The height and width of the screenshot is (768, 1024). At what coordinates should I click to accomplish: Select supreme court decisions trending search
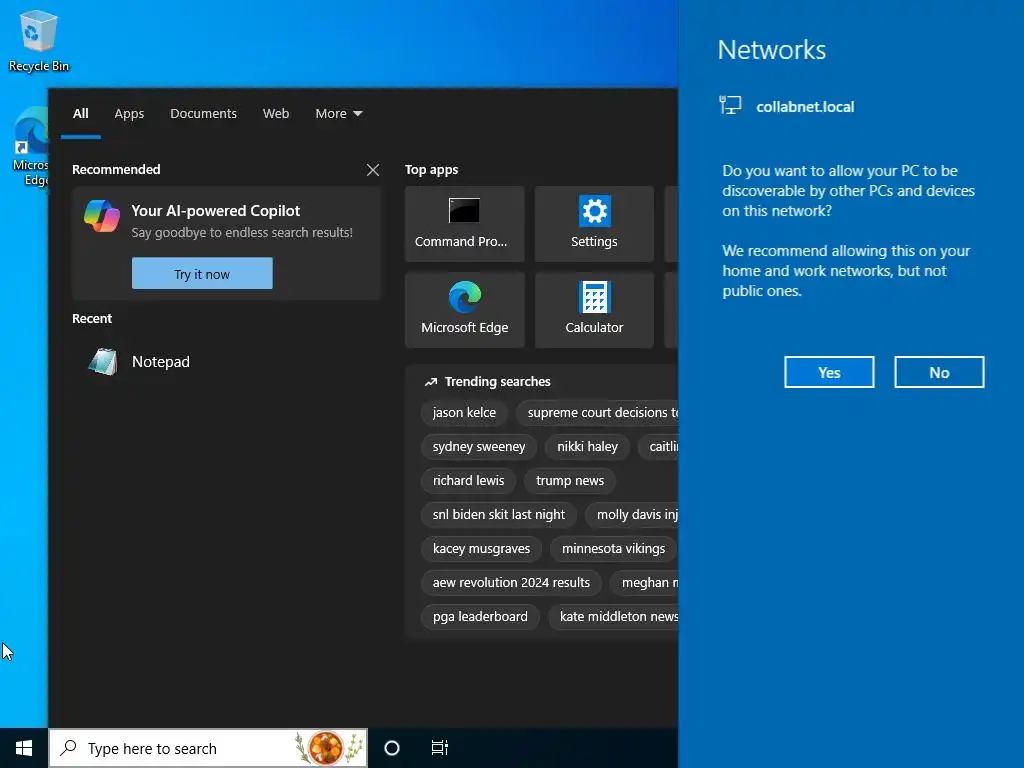[x=598, y=413]
